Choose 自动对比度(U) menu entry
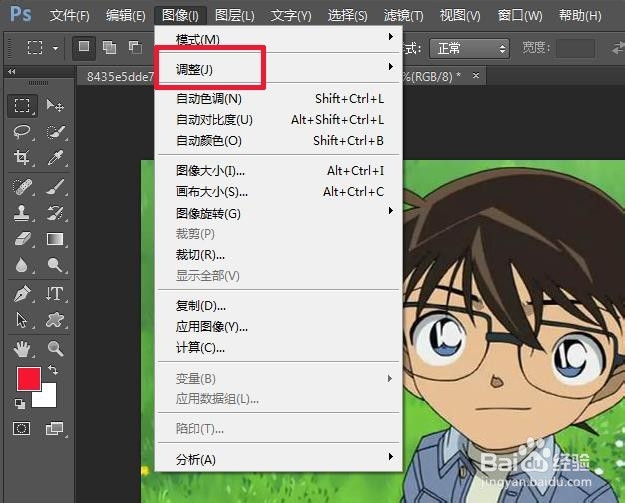This screenshot has height=503, width=625. [278, 120]
